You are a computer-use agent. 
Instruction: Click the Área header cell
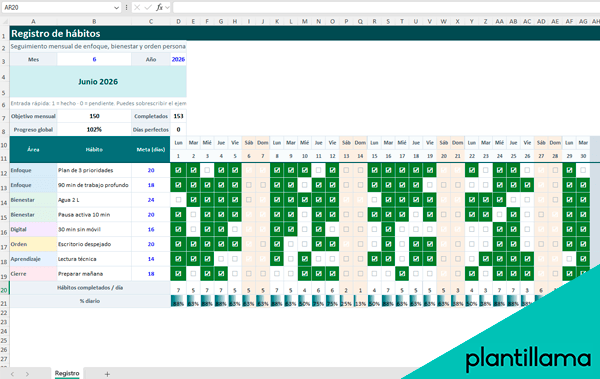click(33, 150)
